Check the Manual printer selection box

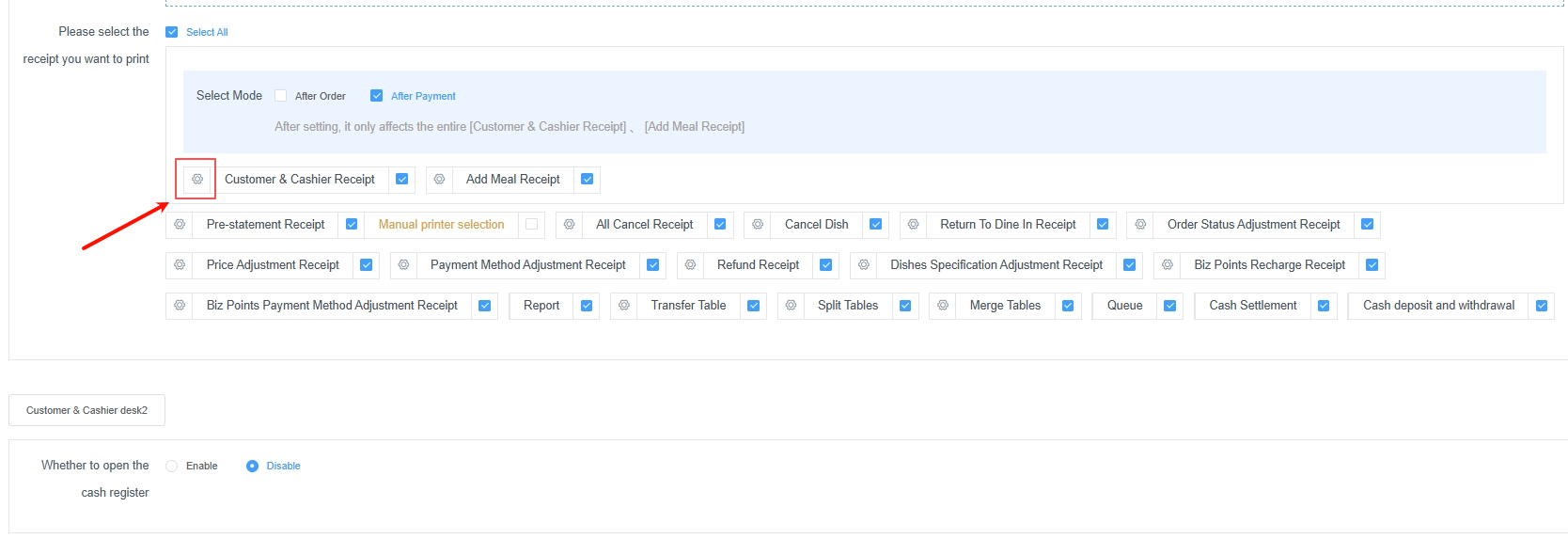tap(532, 224)
